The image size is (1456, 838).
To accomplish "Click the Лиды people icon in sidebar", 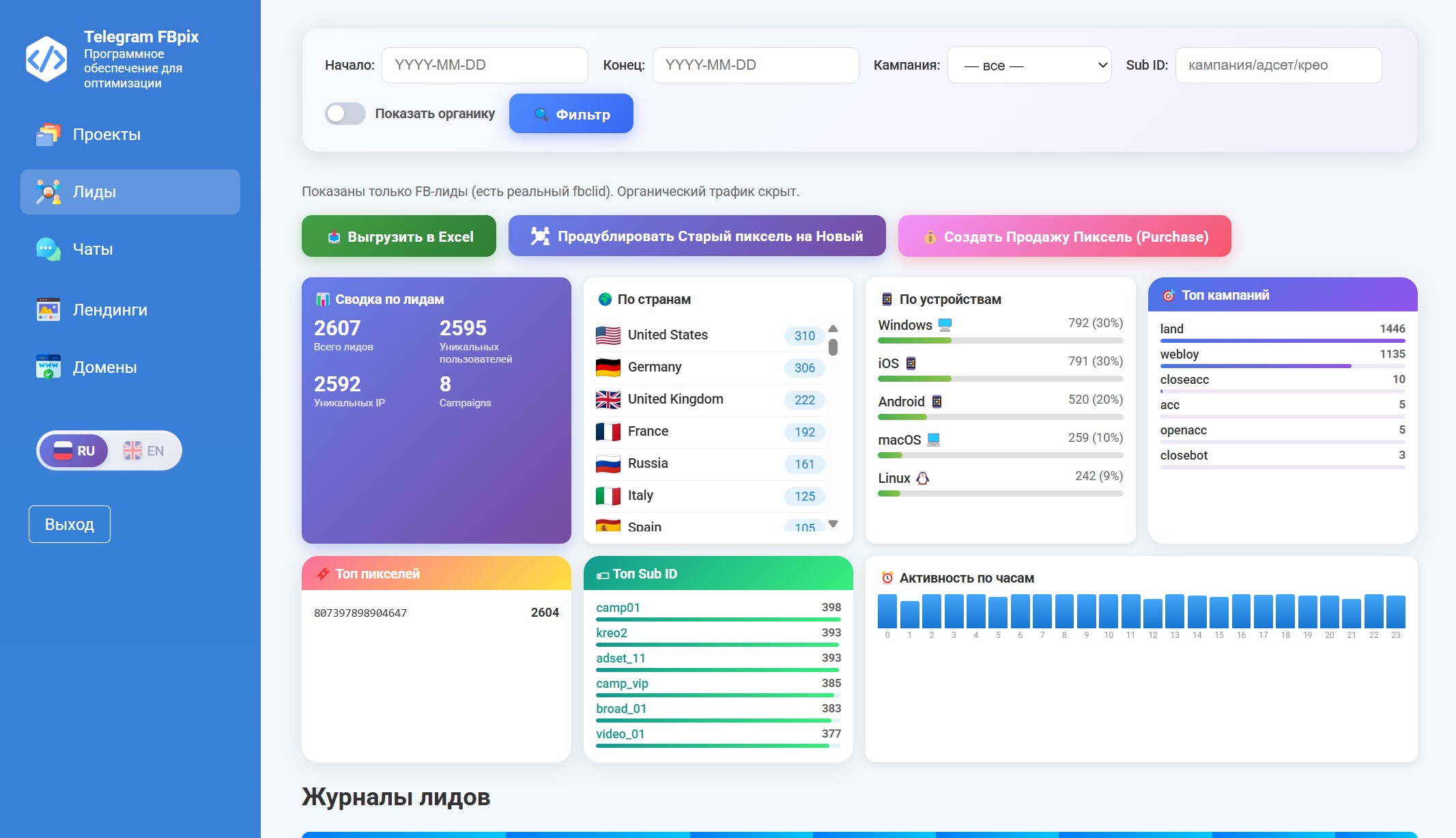I will pyautogui.click(x=48, y=192).
